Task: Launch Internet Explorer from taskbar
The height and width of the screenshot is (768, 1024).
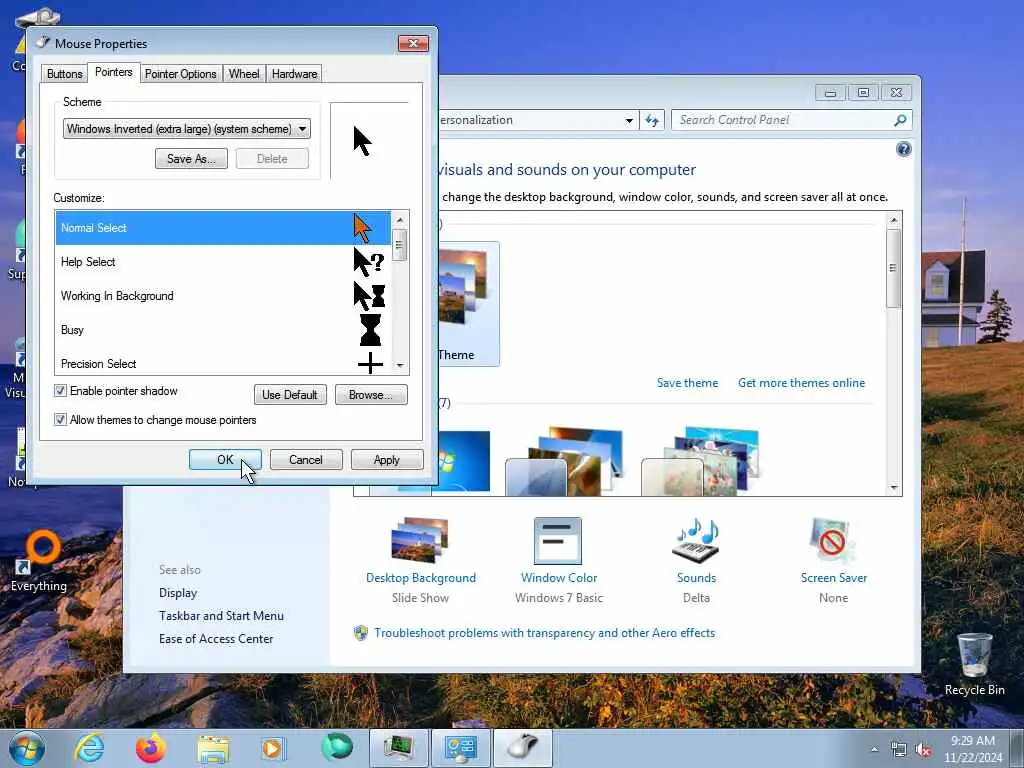Action: coord(89,748)
